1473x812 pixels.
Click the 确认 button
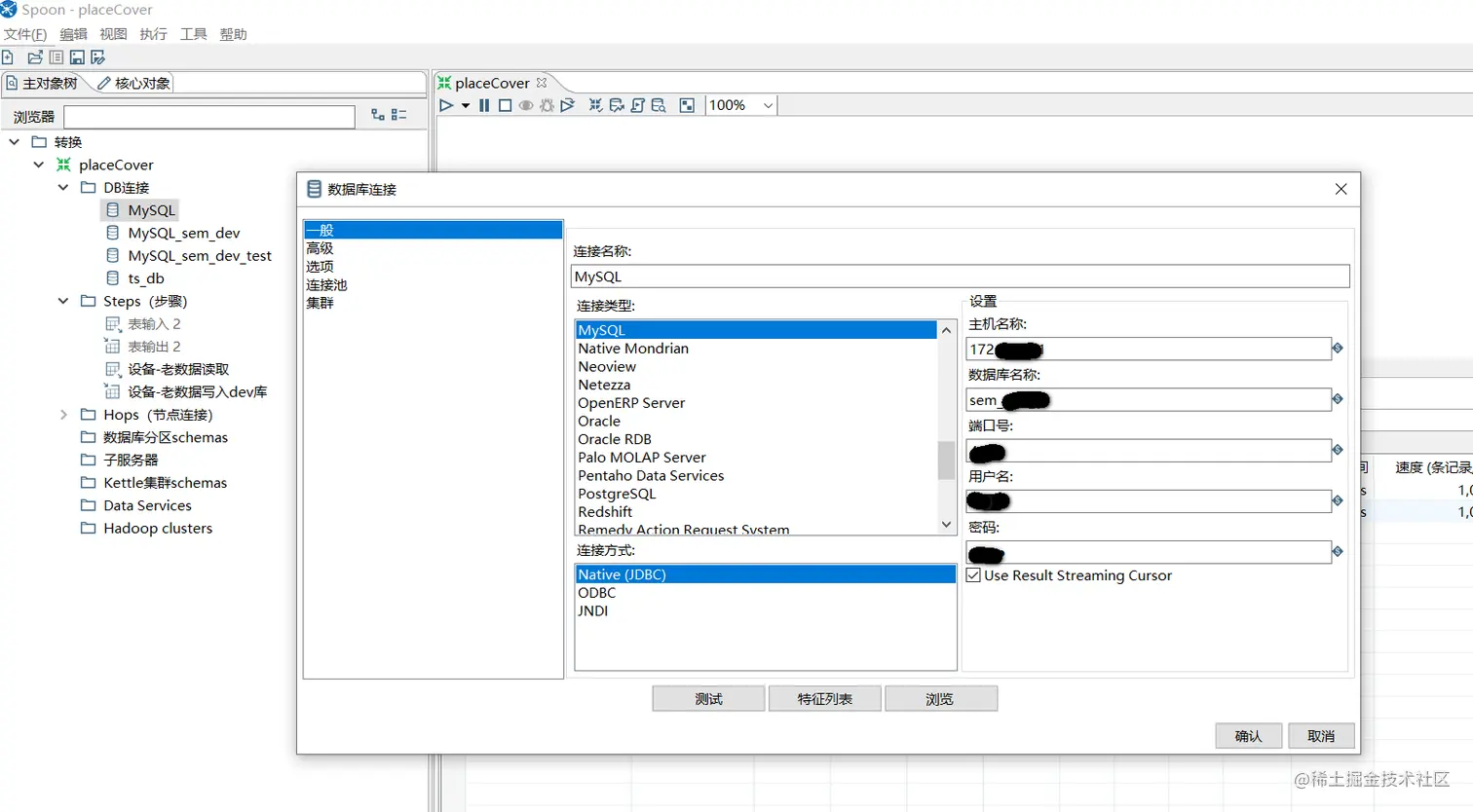(1248, 736)
